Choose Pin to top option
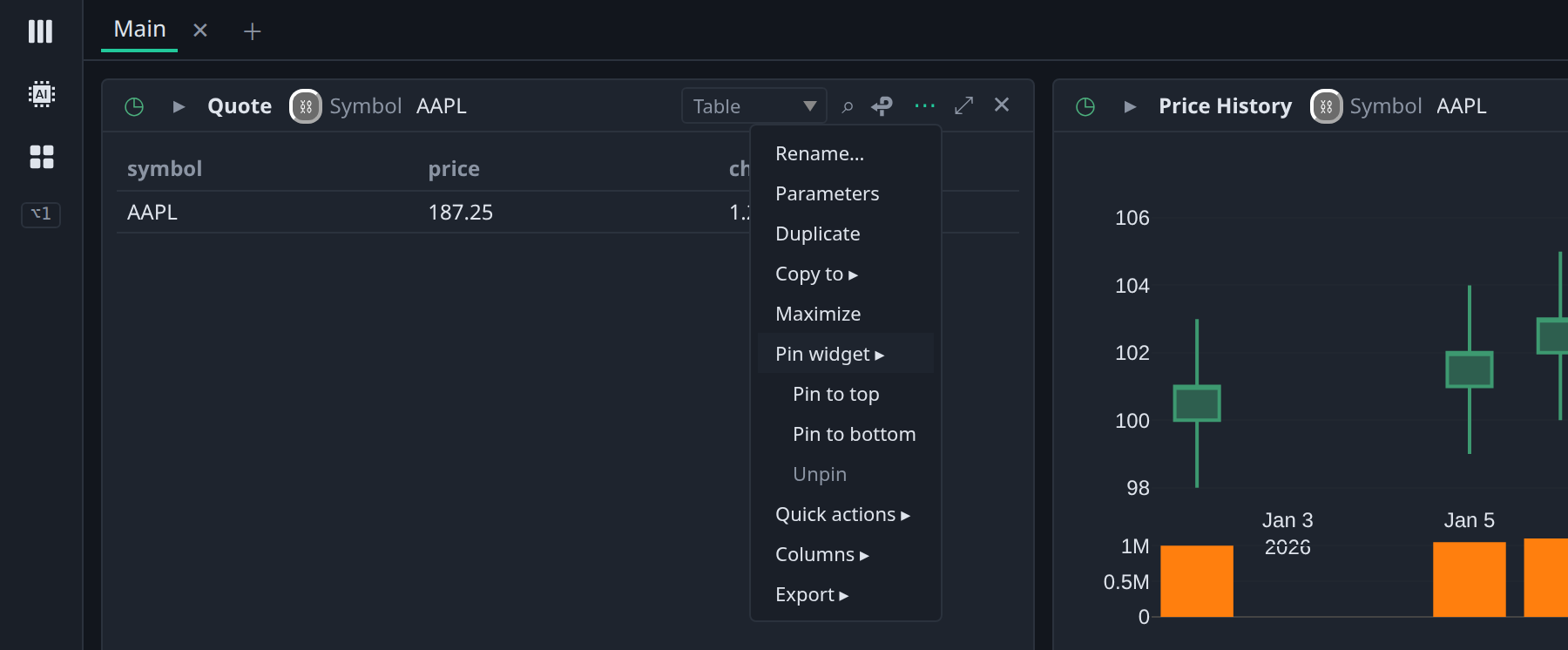1568x650 pixels. click(x=845, y=394)
